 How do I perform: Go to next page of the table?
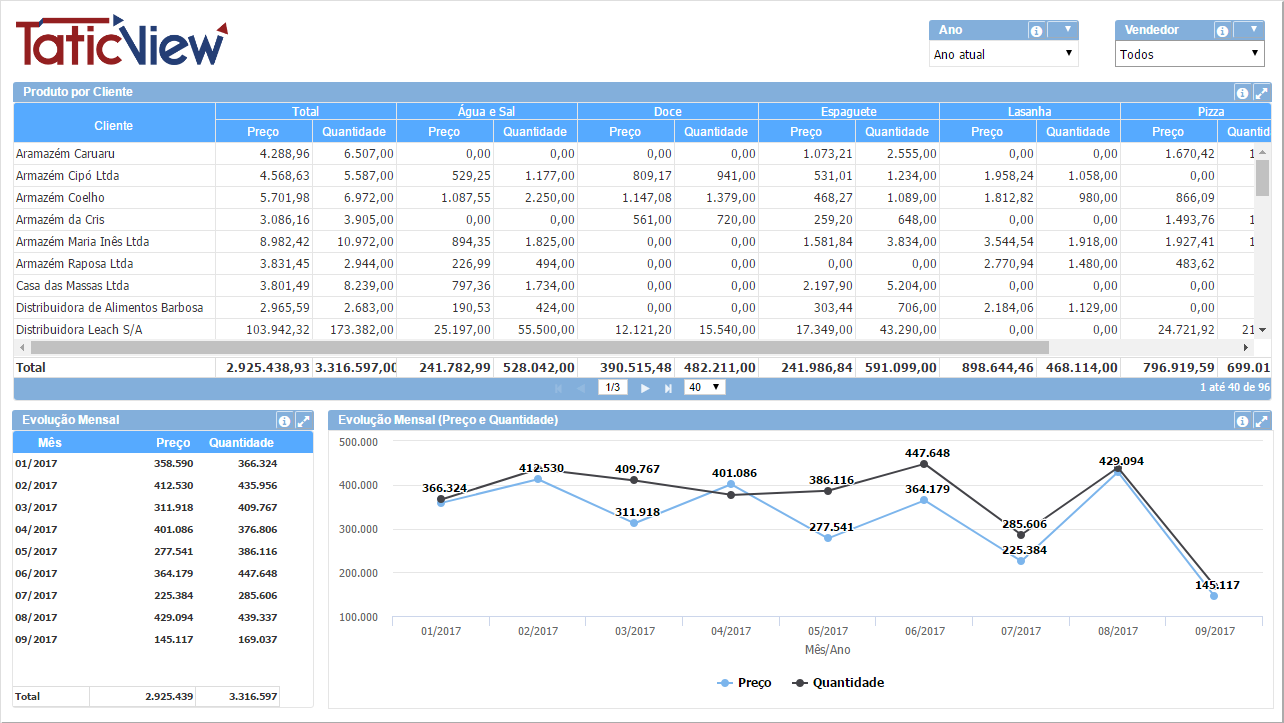645,388
